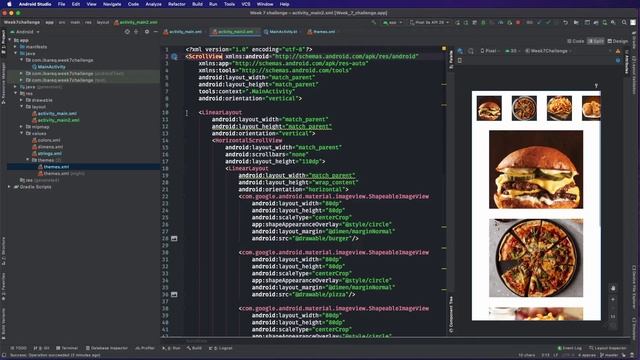Open the Logcat tool window
The height and width of the screenshot is (360, 640).
(x=220, y=348)
